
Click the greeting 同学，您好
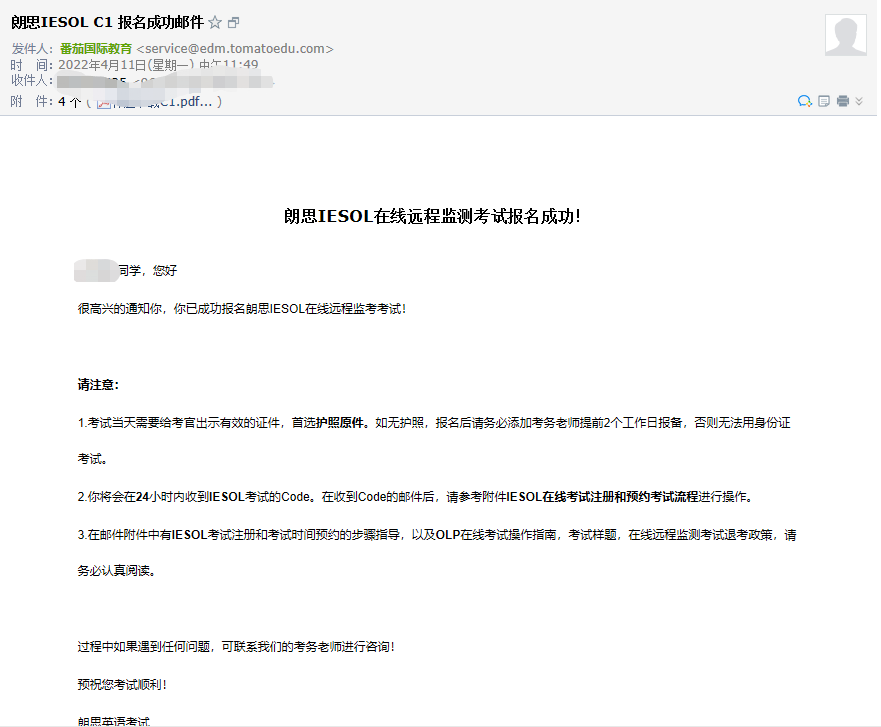coord(148,271)
